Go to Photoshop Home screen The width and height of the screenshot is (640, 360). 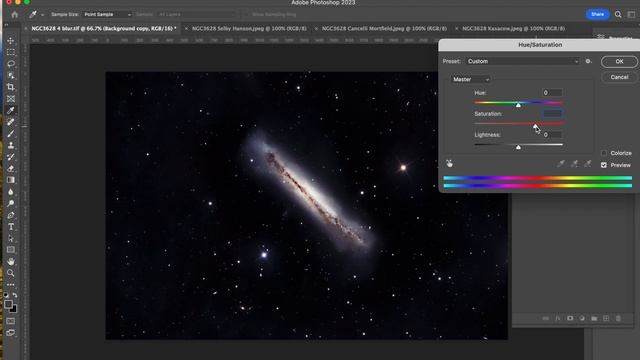tap(15, 15)
